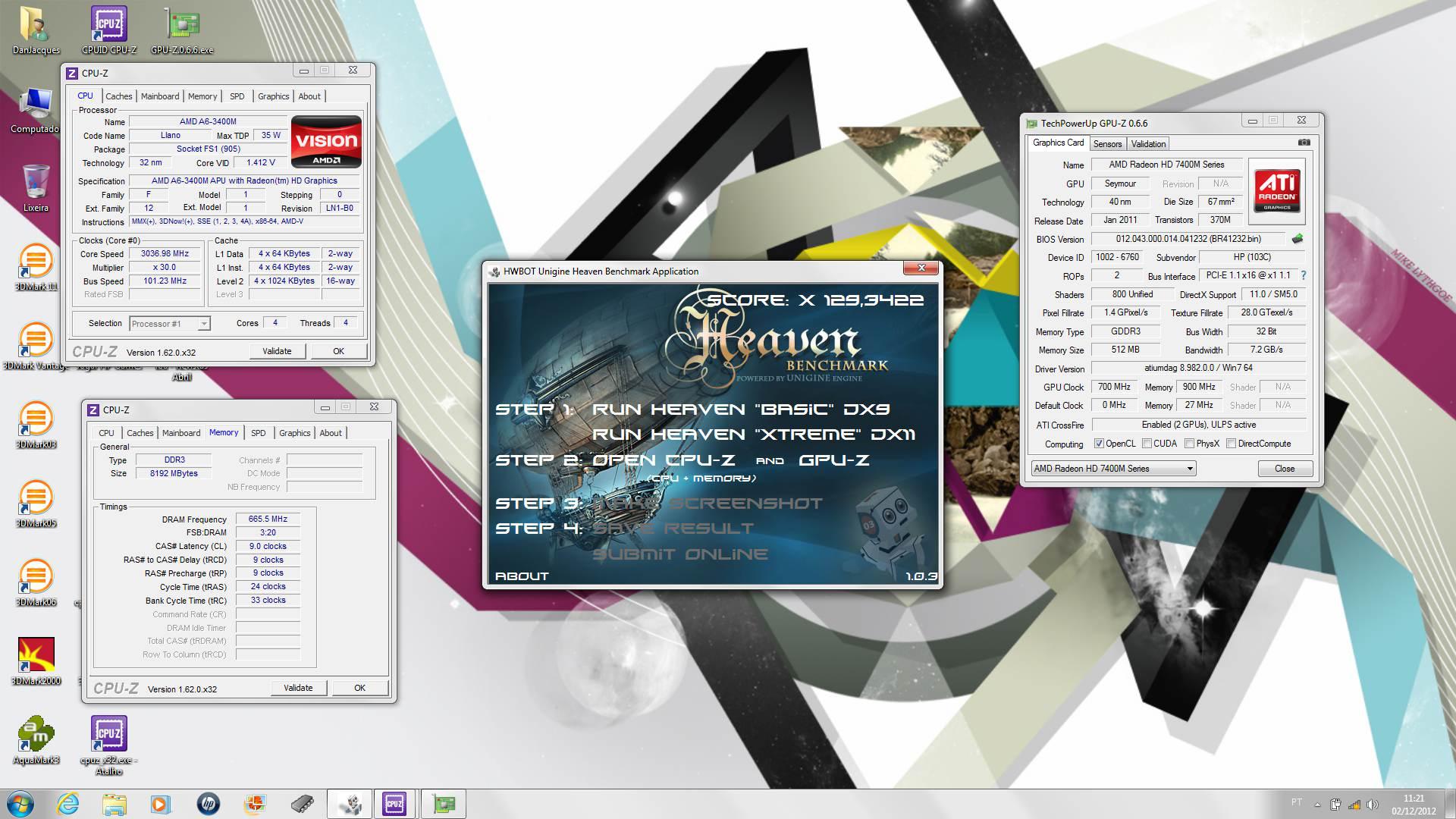
Task: Show hidden tray icons arrow
Action: [1317, 804]
